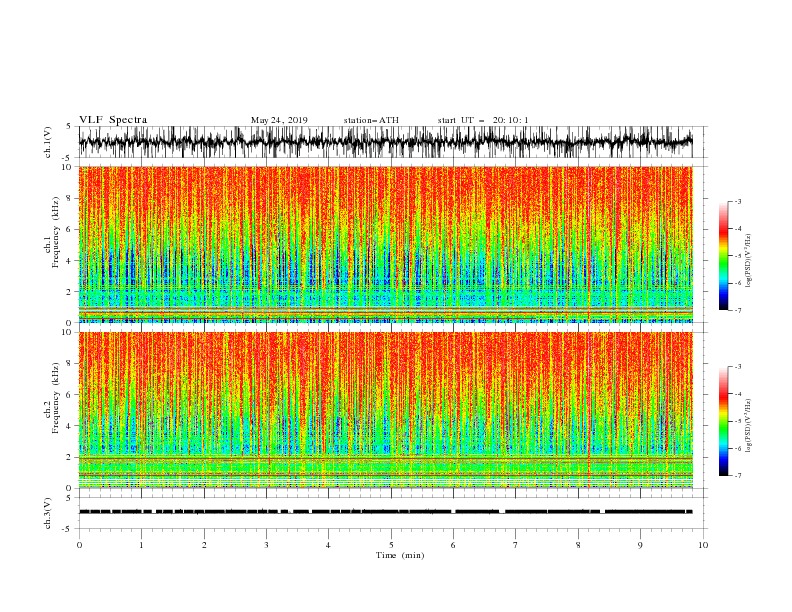This screenshot has height=612, width=792.
Task: Click the "2" kHz tick of ch.2 spectrogram
Action: click(x=70, y=457)
